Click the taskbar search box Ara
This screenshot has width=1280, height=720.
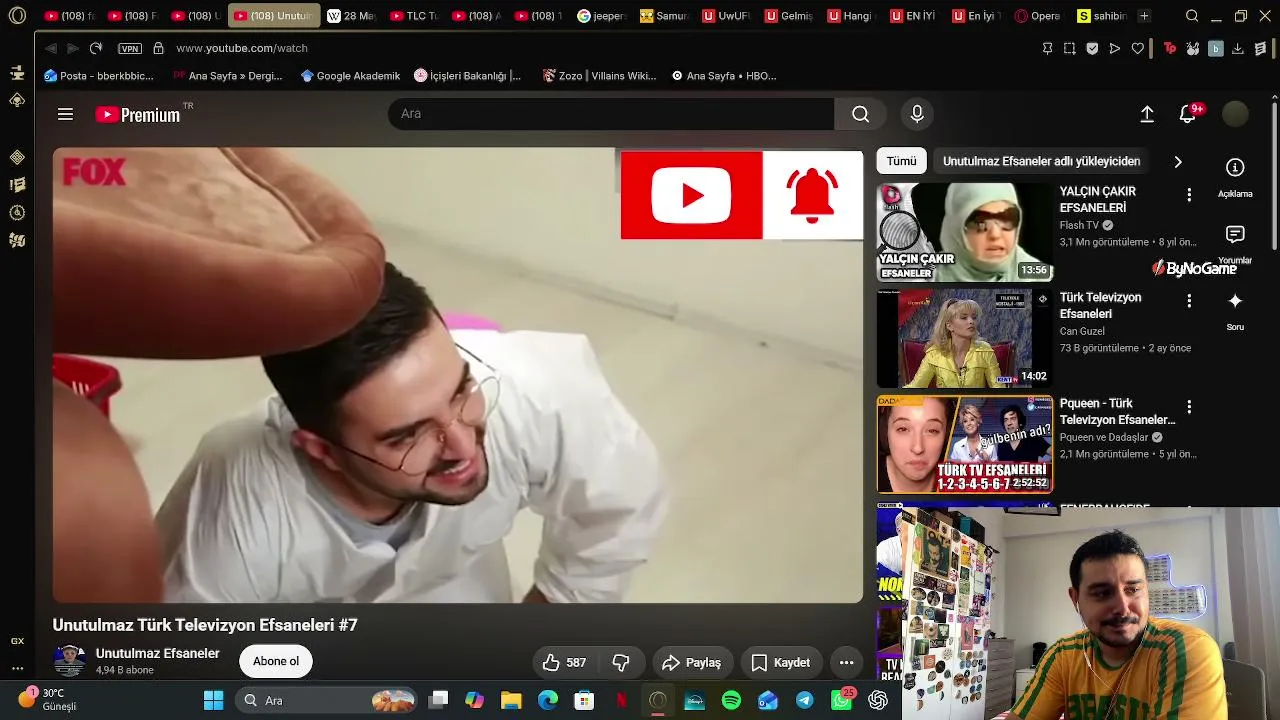tap(328, 700)
